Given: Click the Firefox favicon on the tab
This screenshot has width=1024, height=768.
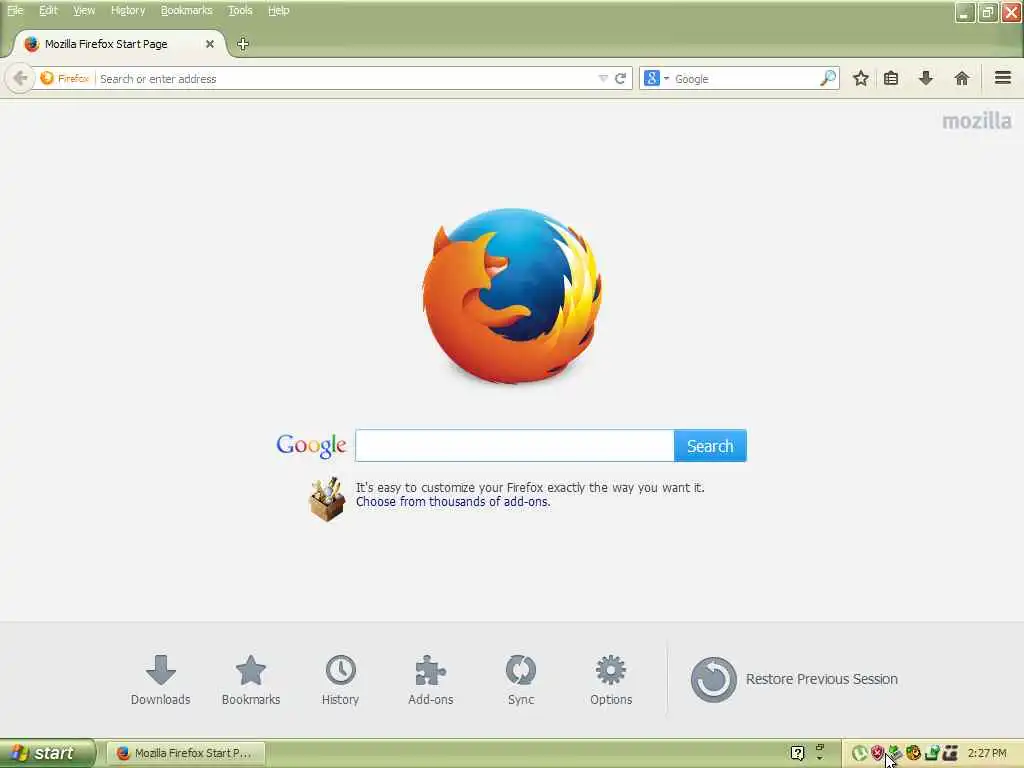Looking at the screenshot, I should 31,44.
